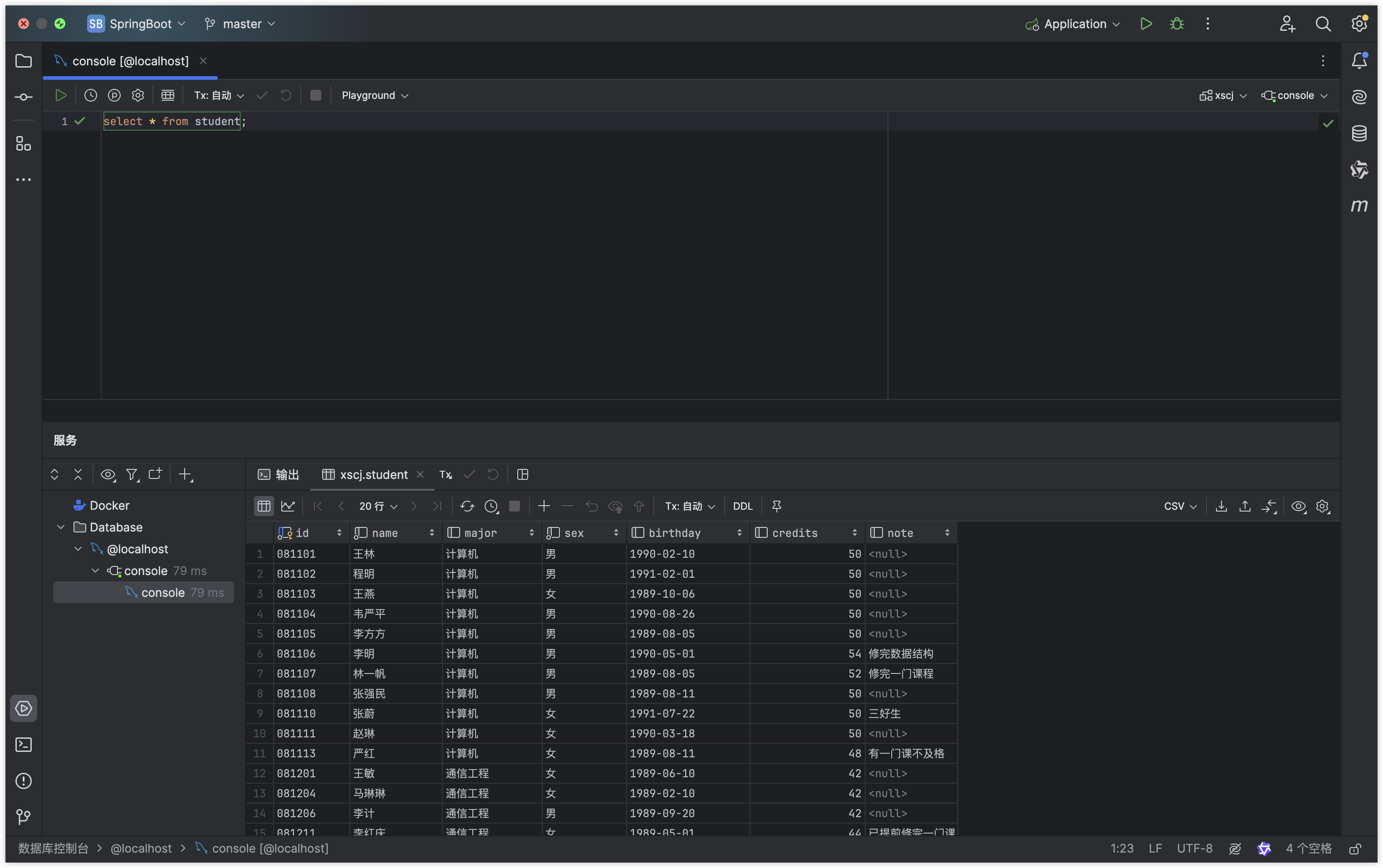The image size is (1383, 868).
Task: Pin the xscj.student result tab
Action: [x=776, y=506]
